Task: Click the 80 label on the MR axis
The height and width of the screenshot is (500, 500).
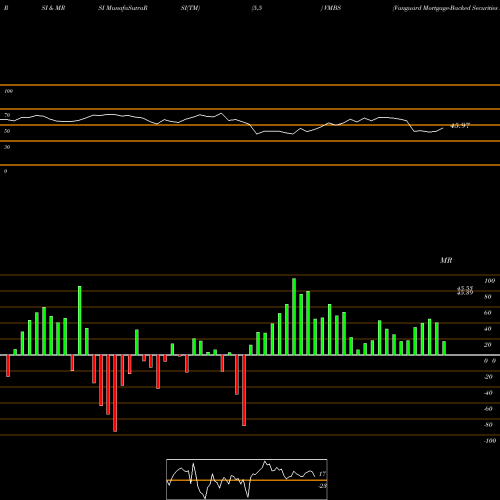Action: (x=488, y=297)
